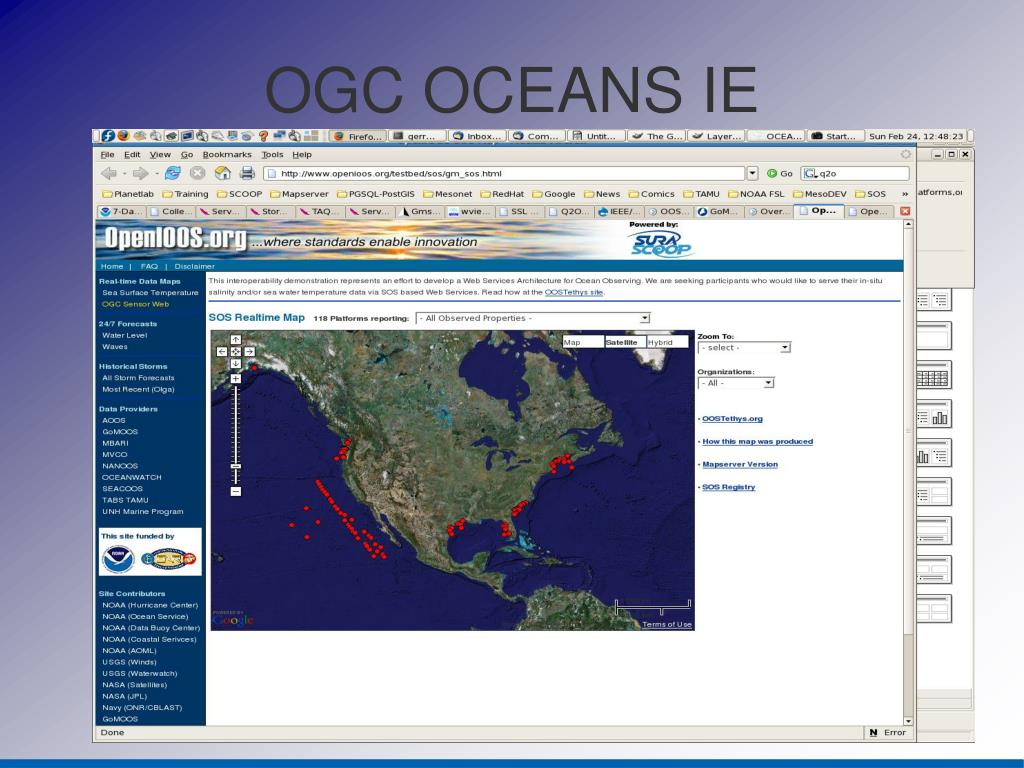This screenshot has height=768, width=1024.
Task: Open Sea Surface Temperature in the sidebar
Action: pos(150,293)
